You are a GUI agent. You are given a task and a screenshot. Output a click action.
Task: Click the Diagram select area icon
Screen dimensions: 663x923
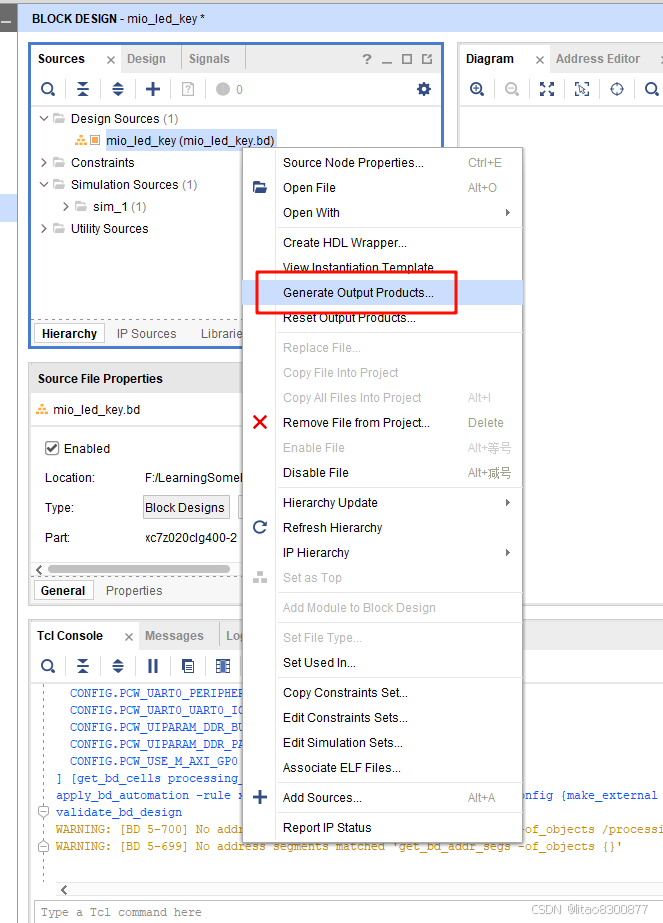point(582,89)
